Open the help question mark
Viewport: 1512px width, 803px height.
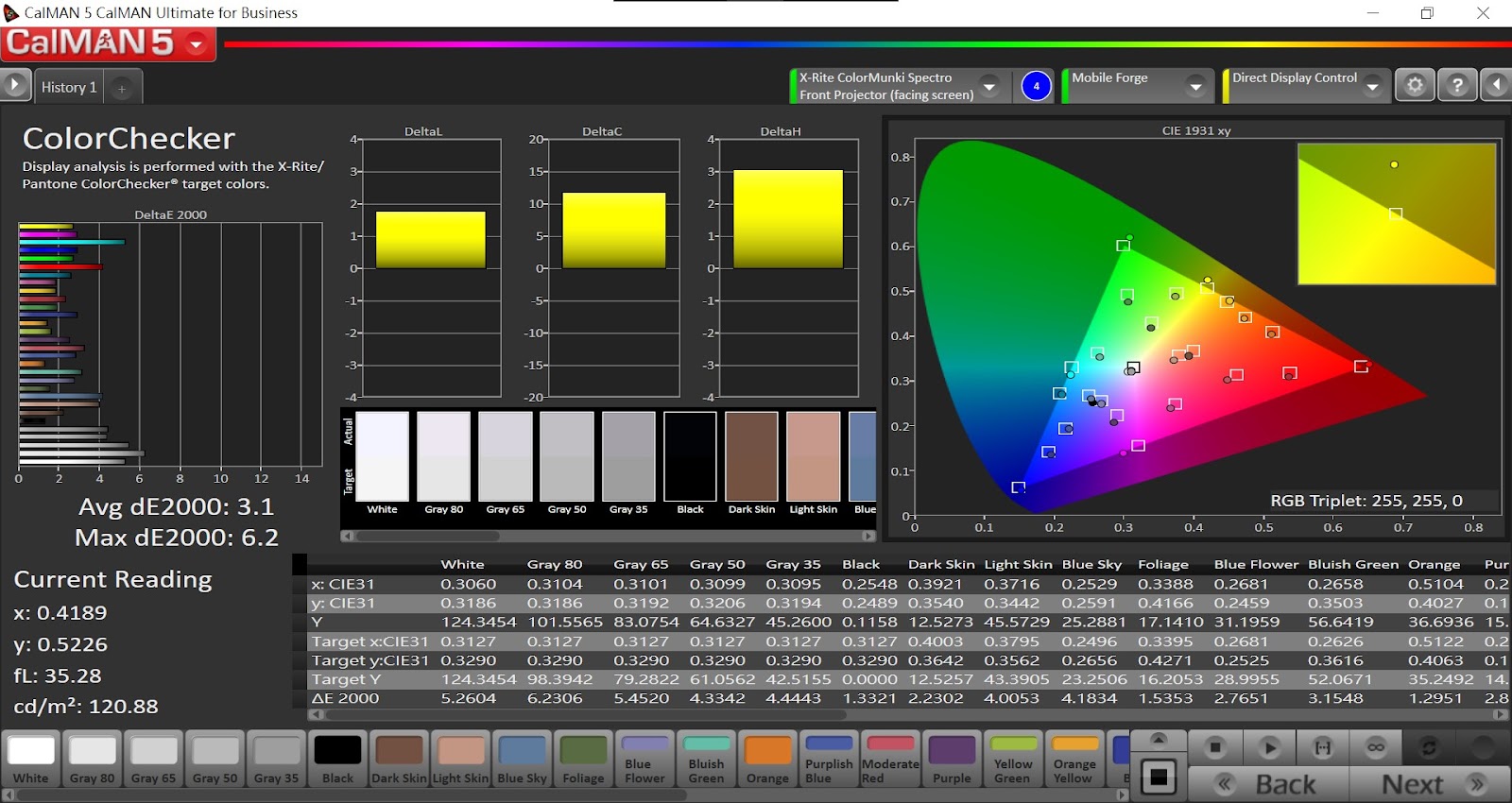[1457, 85]
